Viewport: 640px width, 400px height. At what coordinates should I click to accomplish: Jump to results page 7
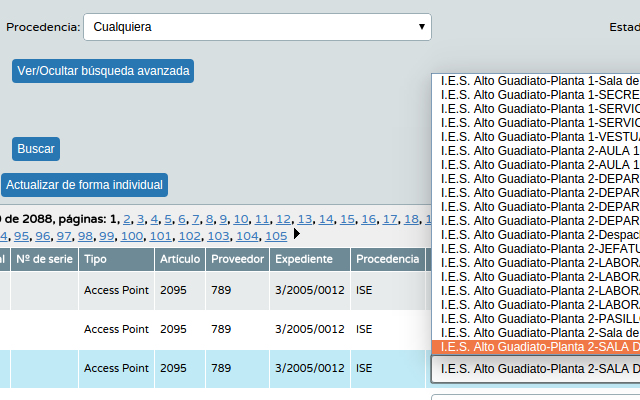196,219
